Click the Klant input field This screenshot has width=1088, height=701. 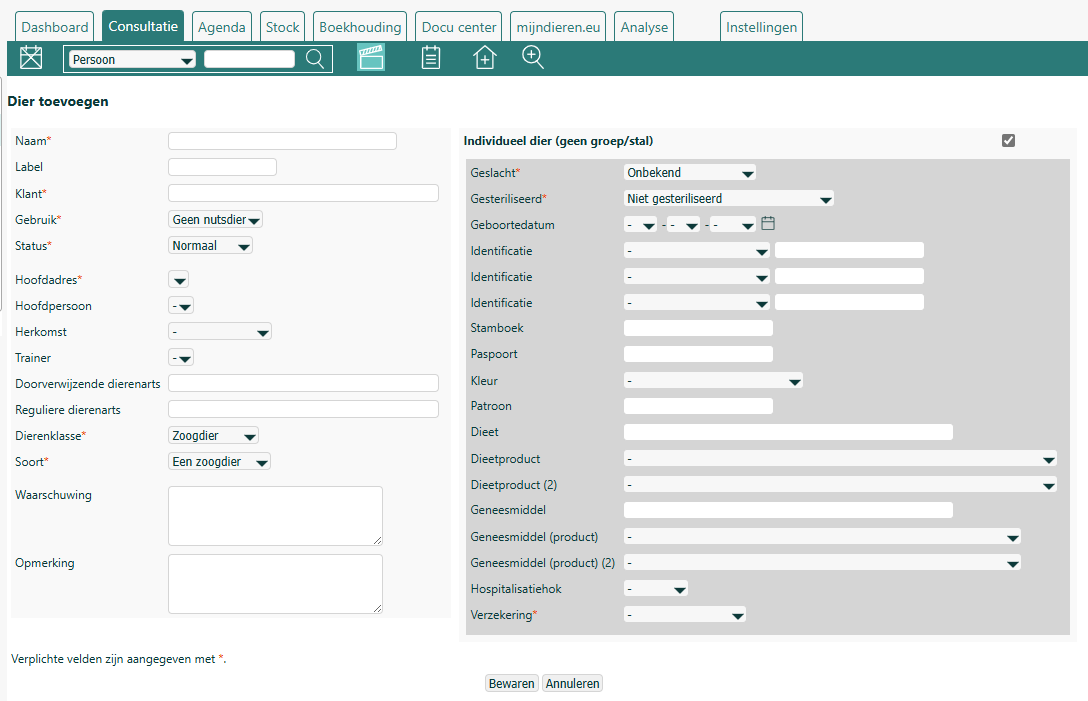tap(303, 193)
